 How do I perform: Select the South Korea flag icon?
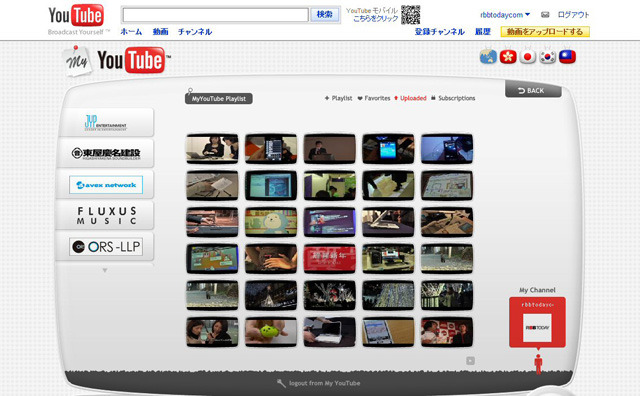(x=547, y=57)
